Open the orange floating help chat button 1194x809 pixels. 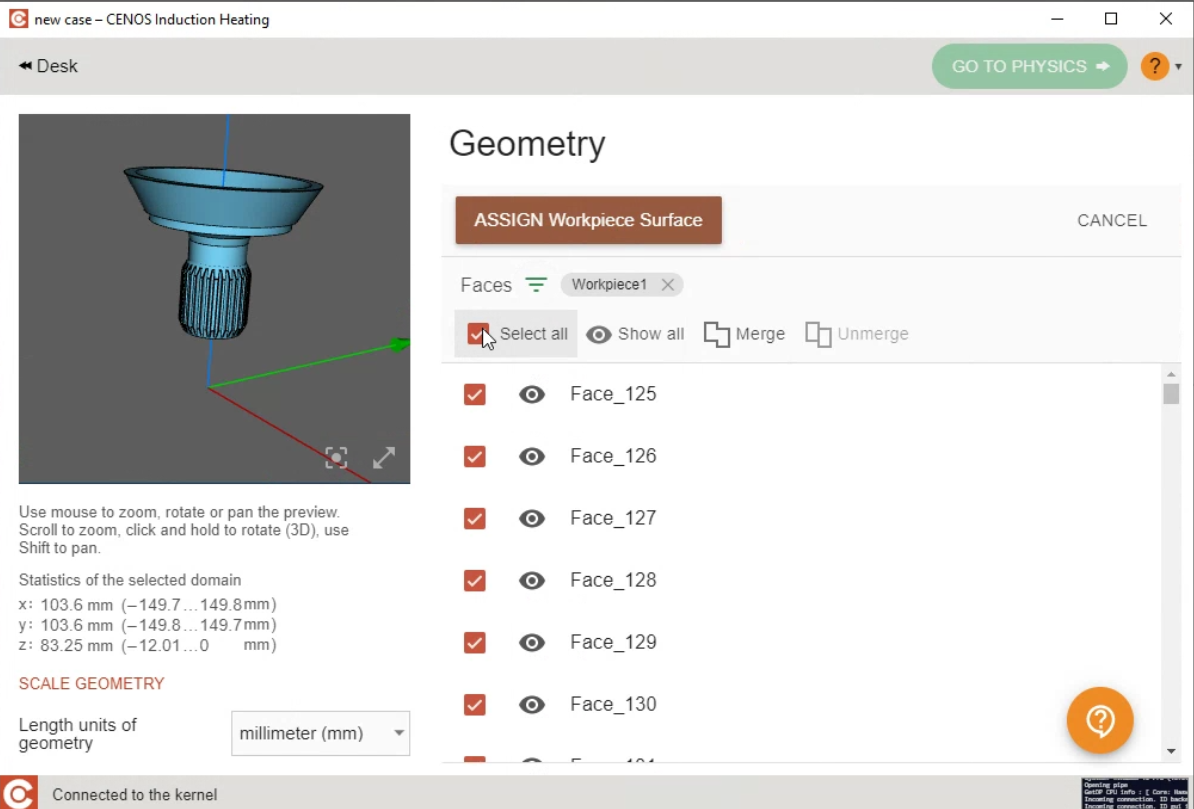click(x=1100, y=721)
